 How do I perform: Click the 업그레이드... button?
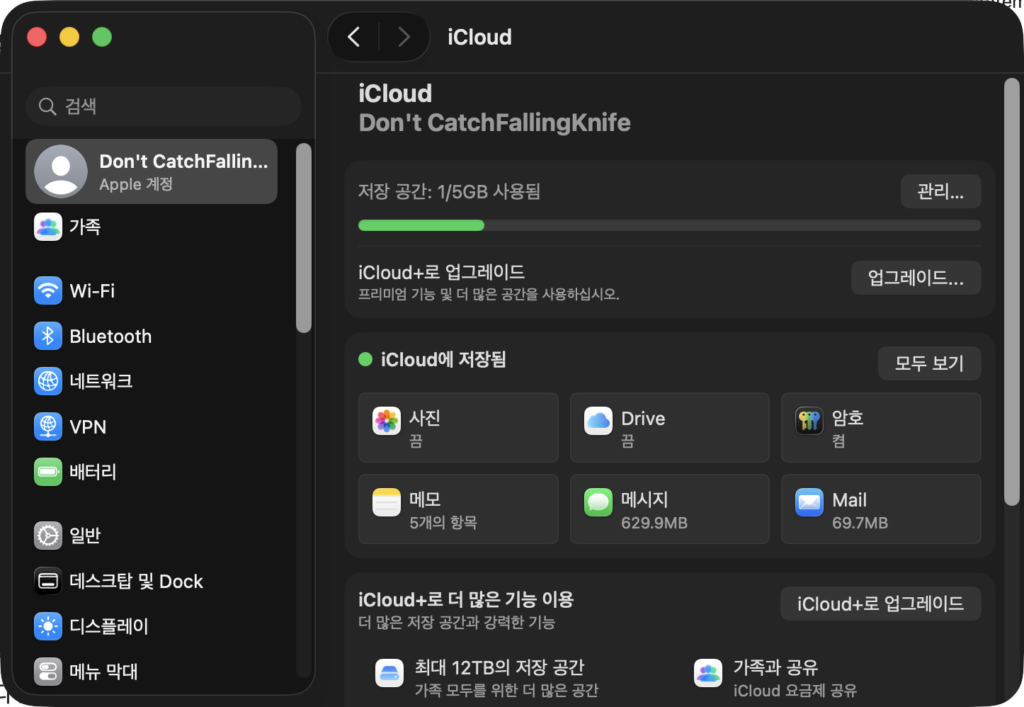click(916, 277)
